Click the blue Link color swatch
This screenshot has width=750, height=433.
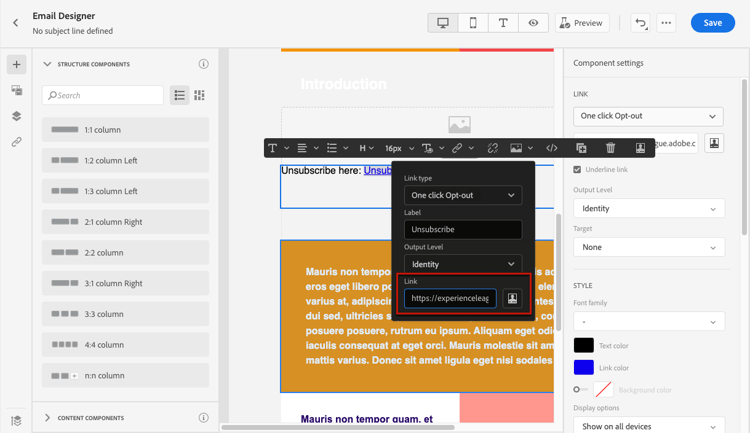(583, 368)
